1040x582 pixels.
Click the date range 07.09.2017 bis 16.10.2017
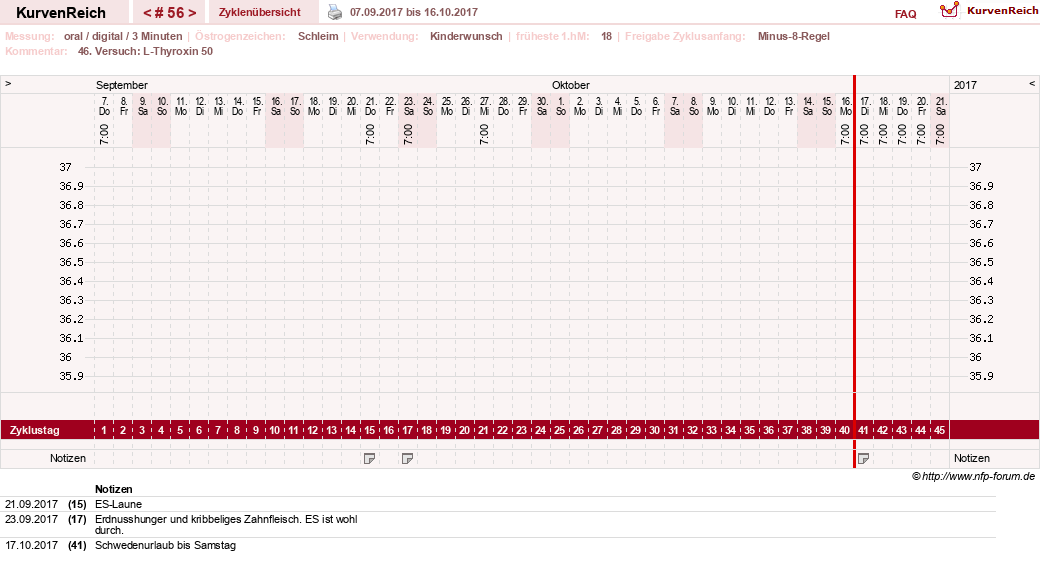pos(414,12)
